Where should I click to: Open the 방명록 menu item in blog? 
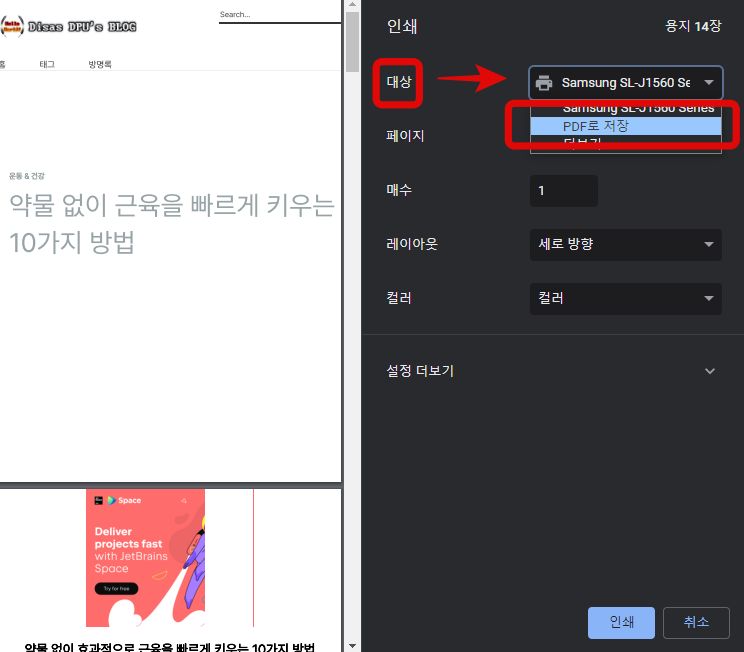coord(100,64)
